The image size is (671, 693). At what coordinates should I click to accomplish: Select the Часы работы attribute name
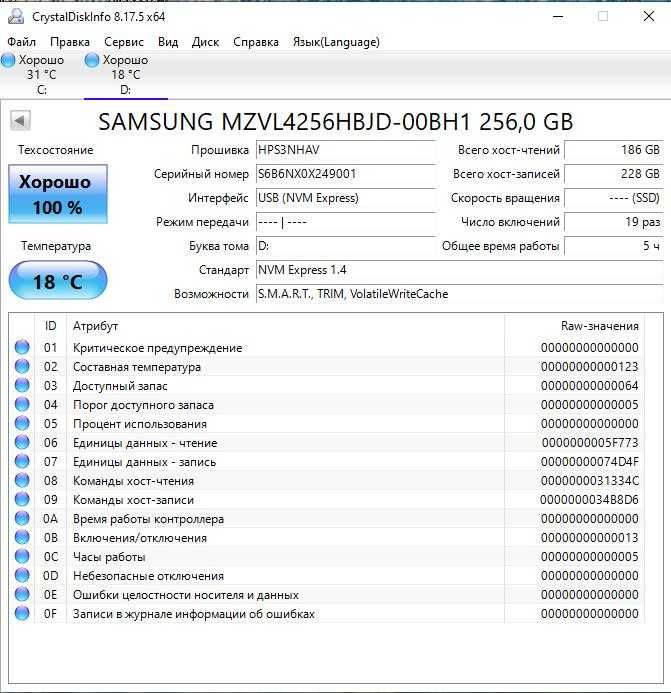click(x=109, y=557)
